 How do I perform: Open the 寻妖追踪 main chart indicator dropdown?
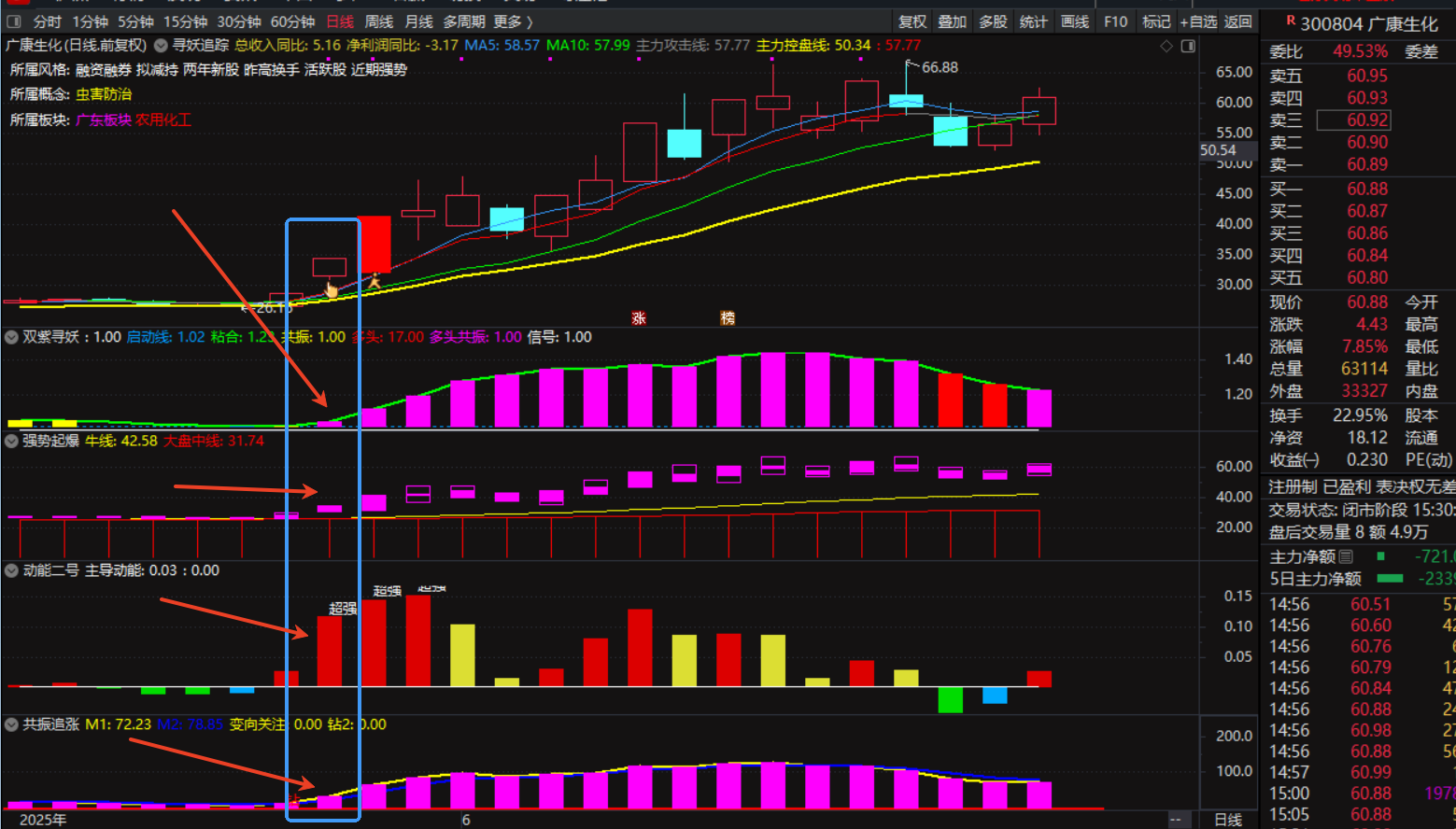point(161,45)
